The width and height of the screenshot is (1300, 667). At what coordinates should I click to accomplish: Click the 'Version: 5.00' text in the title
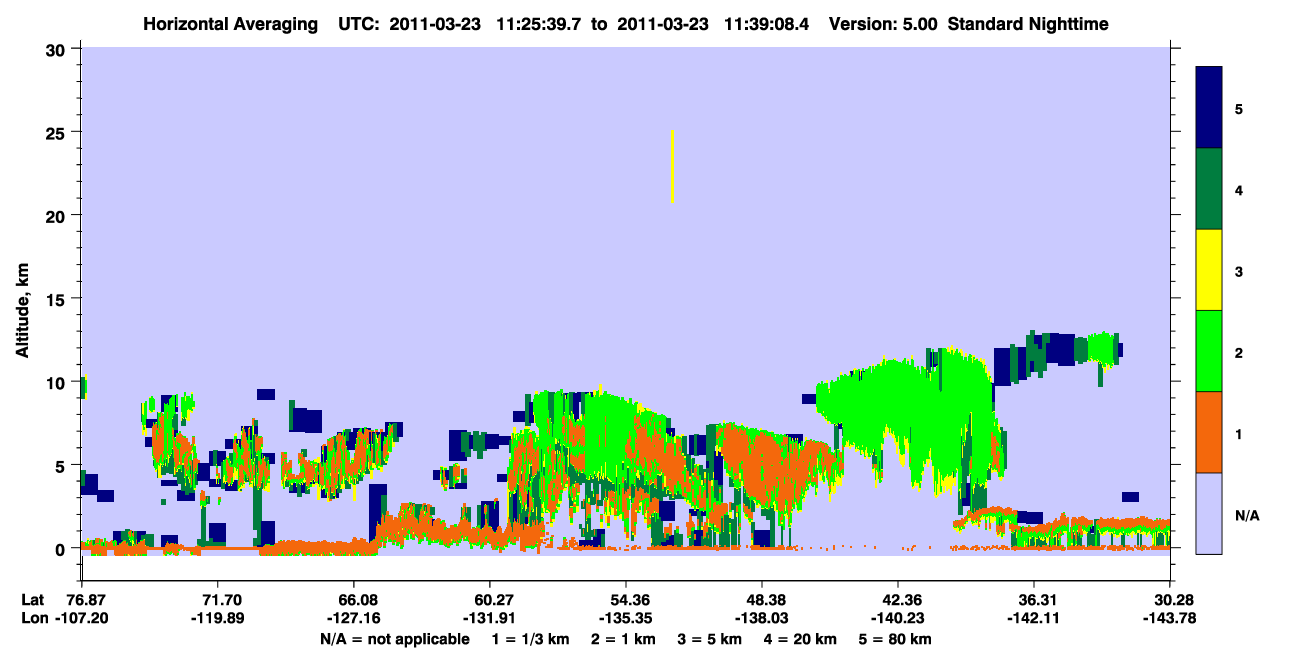[x=883, y=24]
